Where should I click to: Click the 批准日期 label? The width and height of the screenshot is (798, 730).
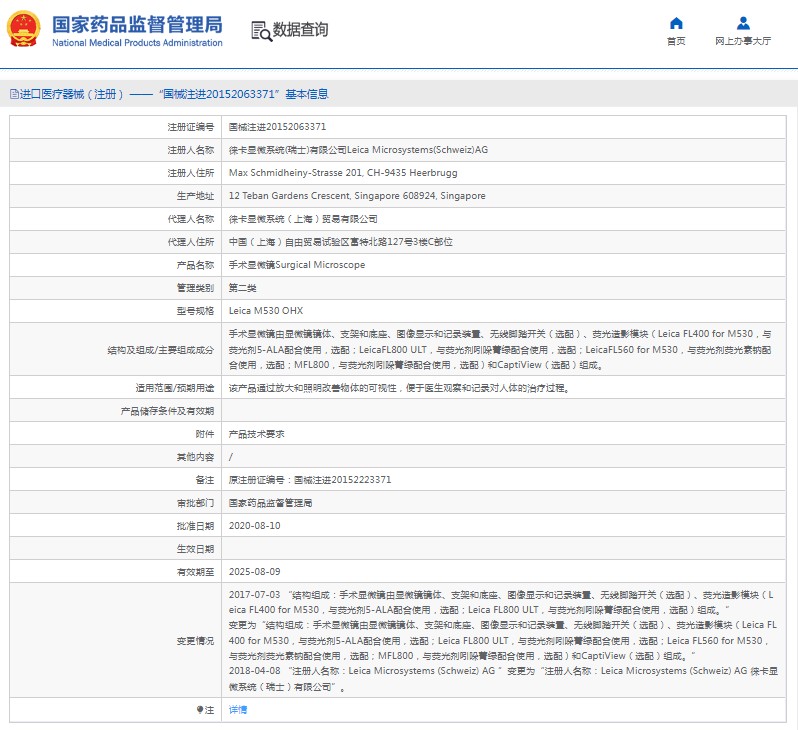point(195,526)
